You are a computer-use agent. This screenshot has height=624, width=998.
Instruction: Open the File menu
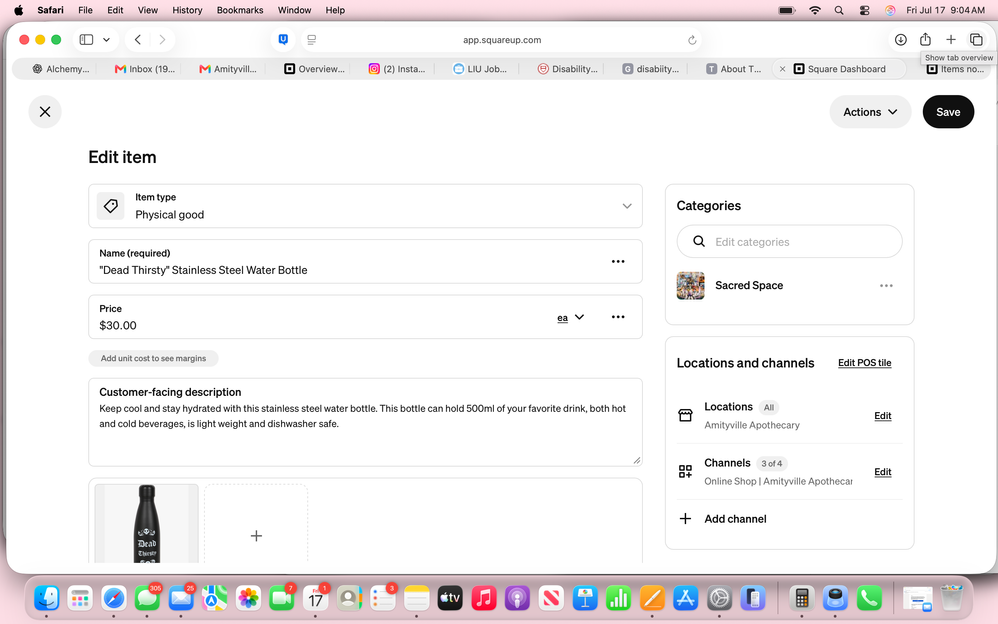click(x=85, y=10)
